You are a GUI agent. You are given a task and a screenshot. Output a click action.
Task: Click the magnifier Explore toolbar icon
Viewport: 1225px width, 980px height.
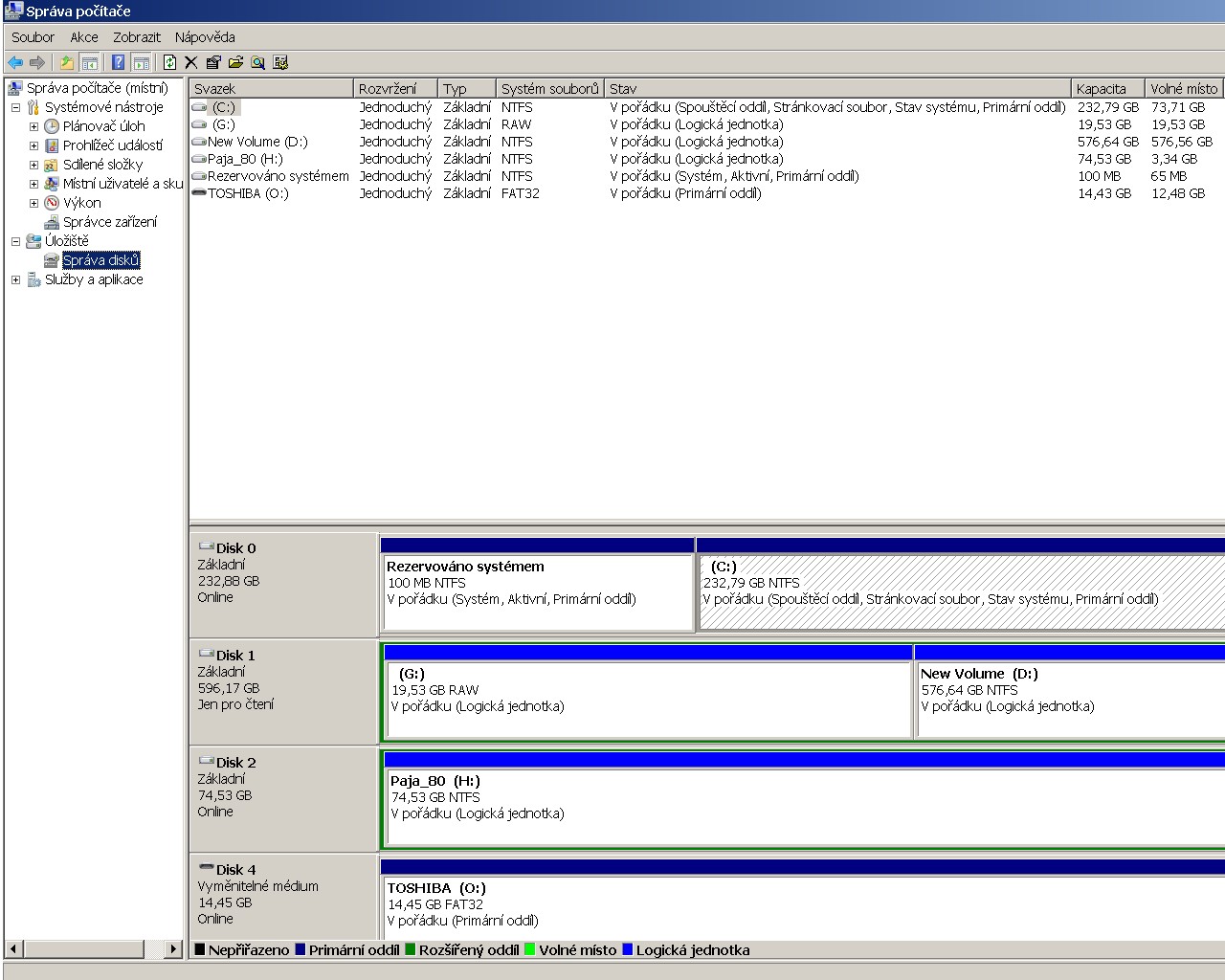coord(257,63)
